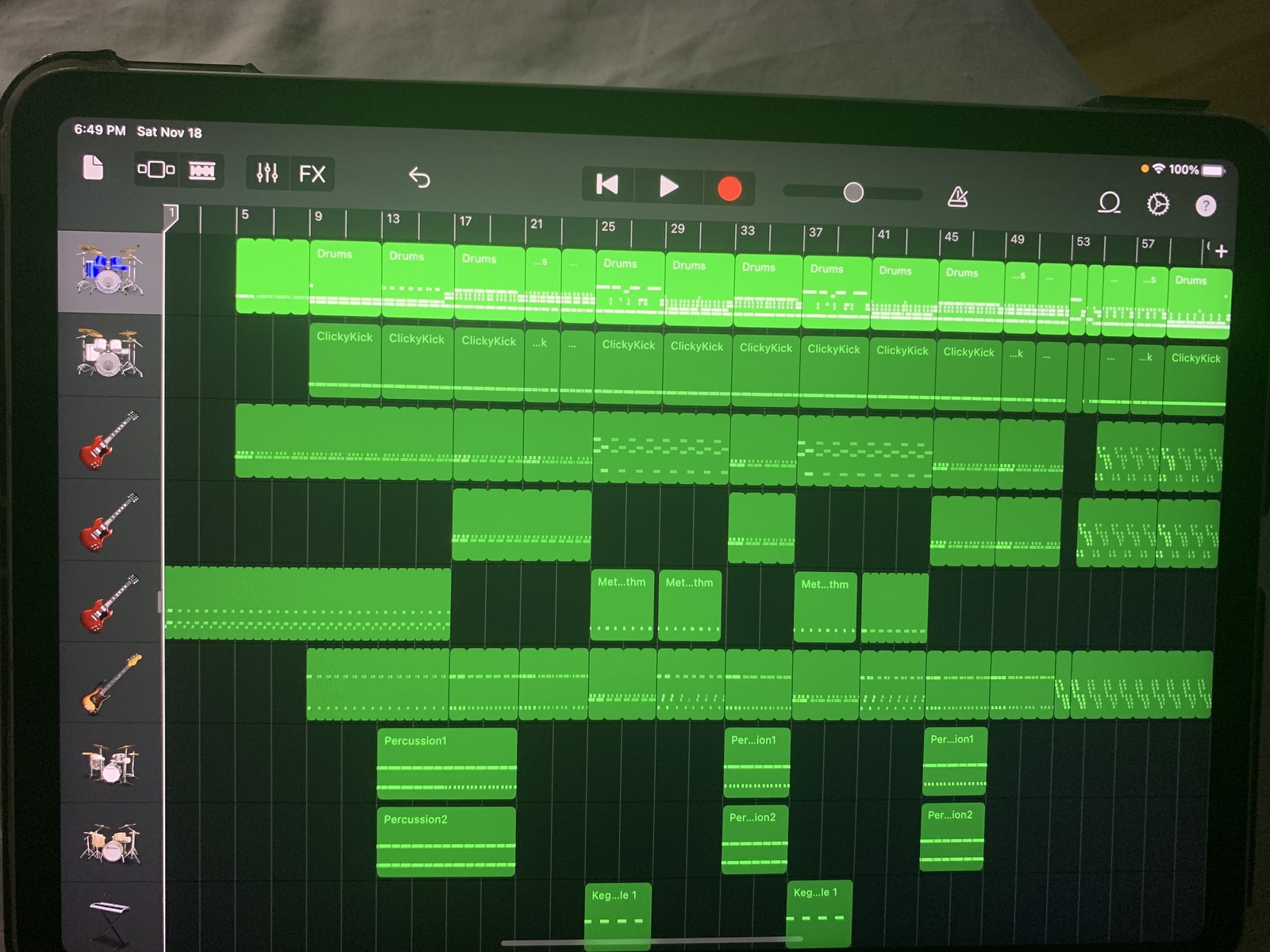This screenshot has width=1270, height=952.
Task: Select the first Keg...le 1 region
Action: (x=618, y=916)
